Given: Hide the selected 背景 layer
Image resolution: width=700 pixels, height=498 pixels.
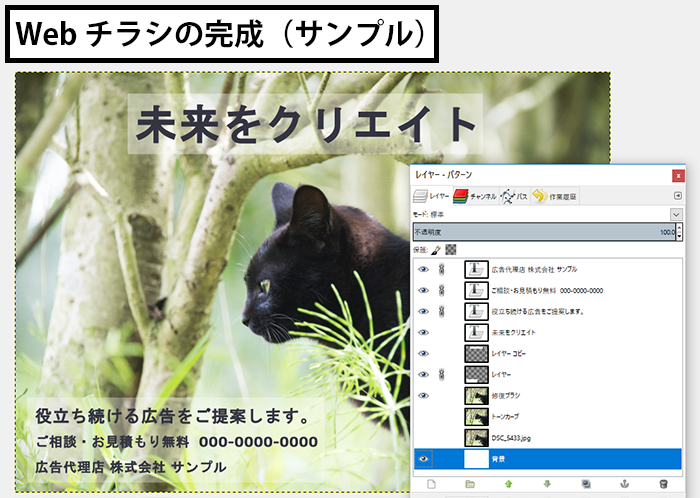Looking at the screenshot, I should 423,459.
